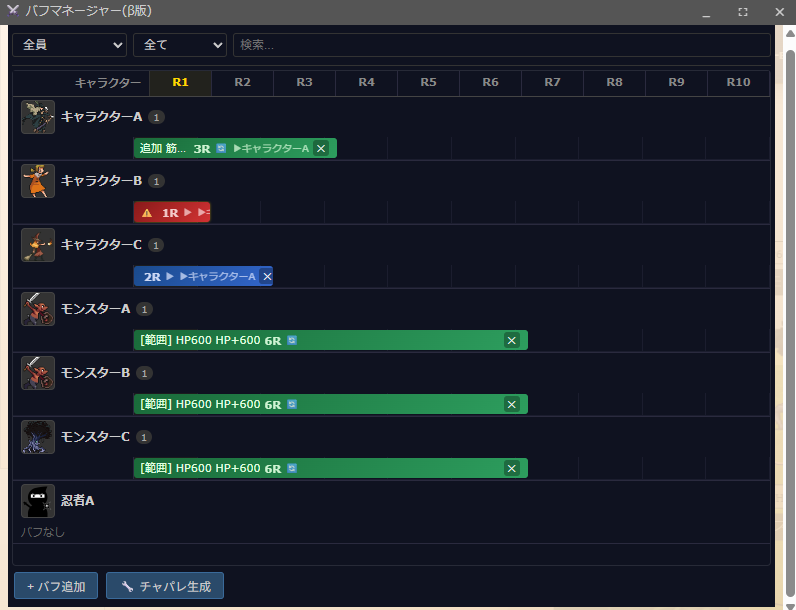Click キャラクターA's green 追加 筋 buff bar
This screenshot has height=610, width=796.
pos(235,148)
